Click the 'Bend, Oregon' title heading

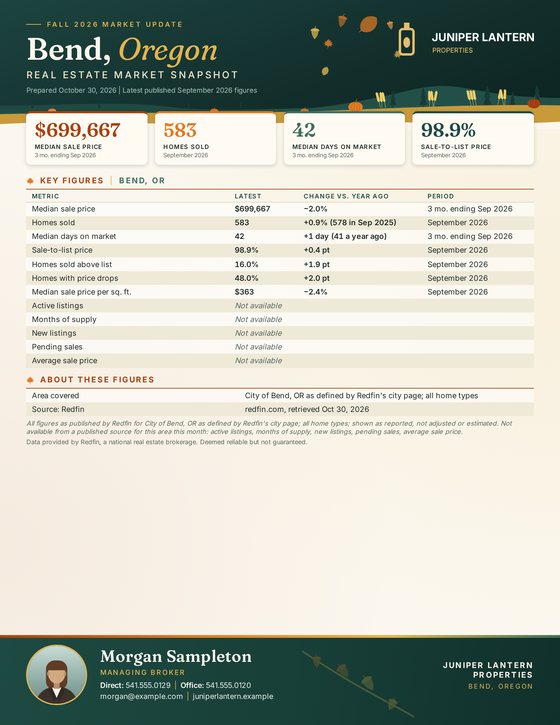[122, 49]
